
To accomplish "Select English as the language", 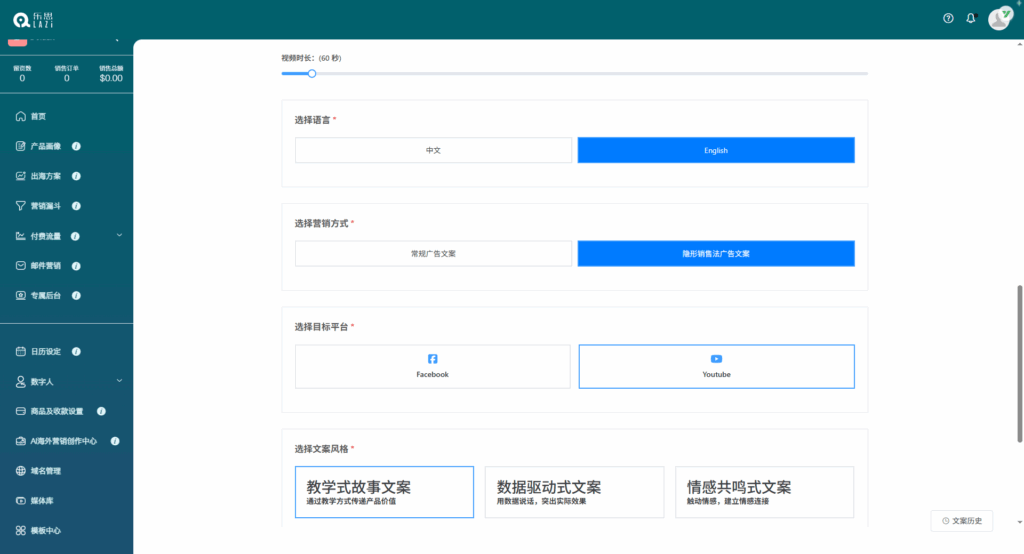I will [716, 150].
